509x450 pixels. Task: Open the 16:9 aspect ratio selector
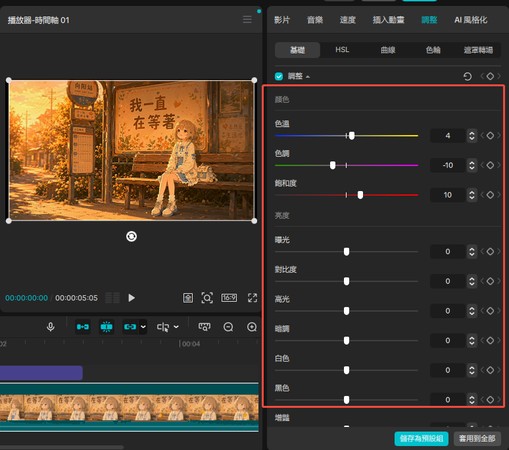(x=229, y=297)
